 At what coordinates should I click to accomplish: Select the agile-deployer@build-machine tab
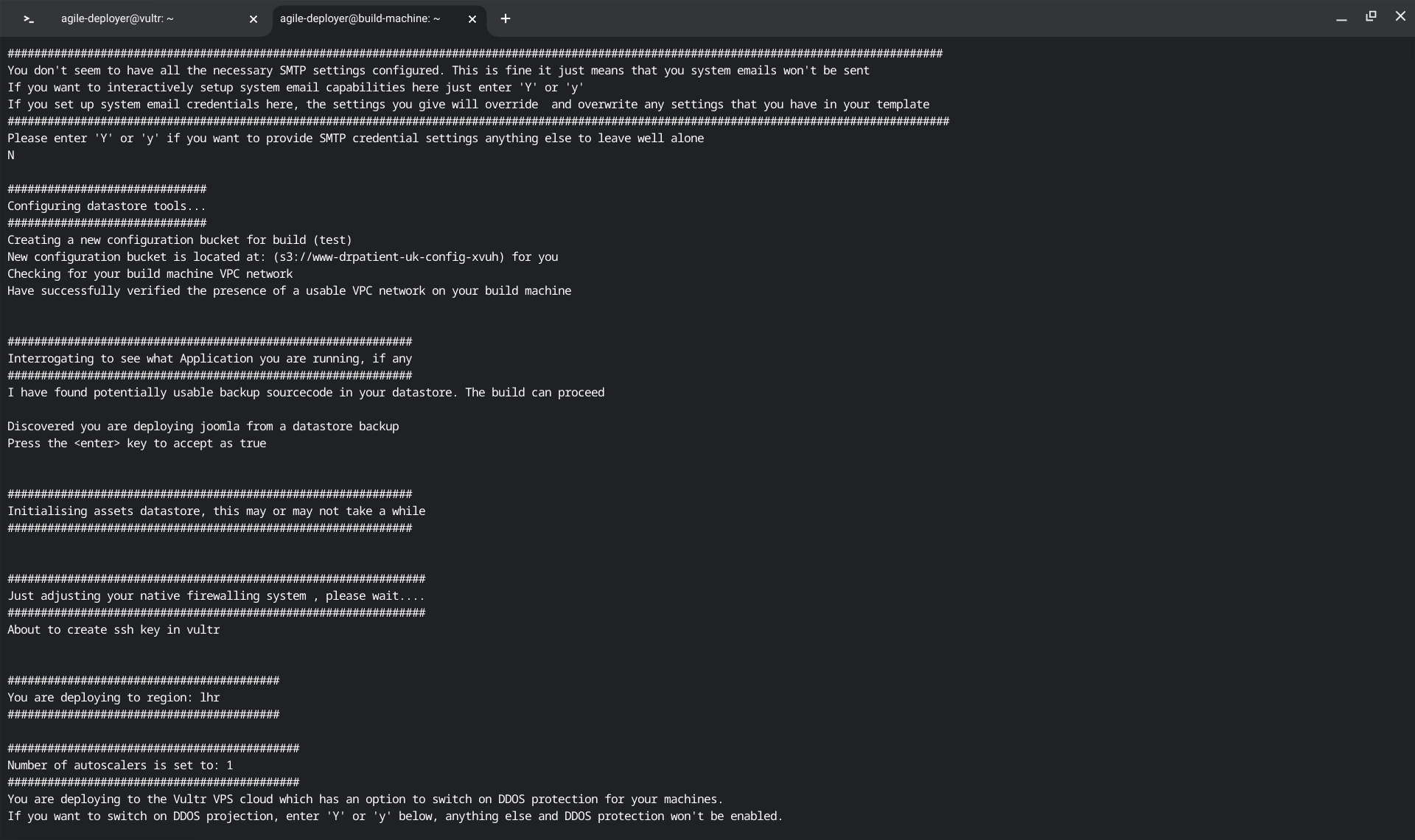(360, 19)
